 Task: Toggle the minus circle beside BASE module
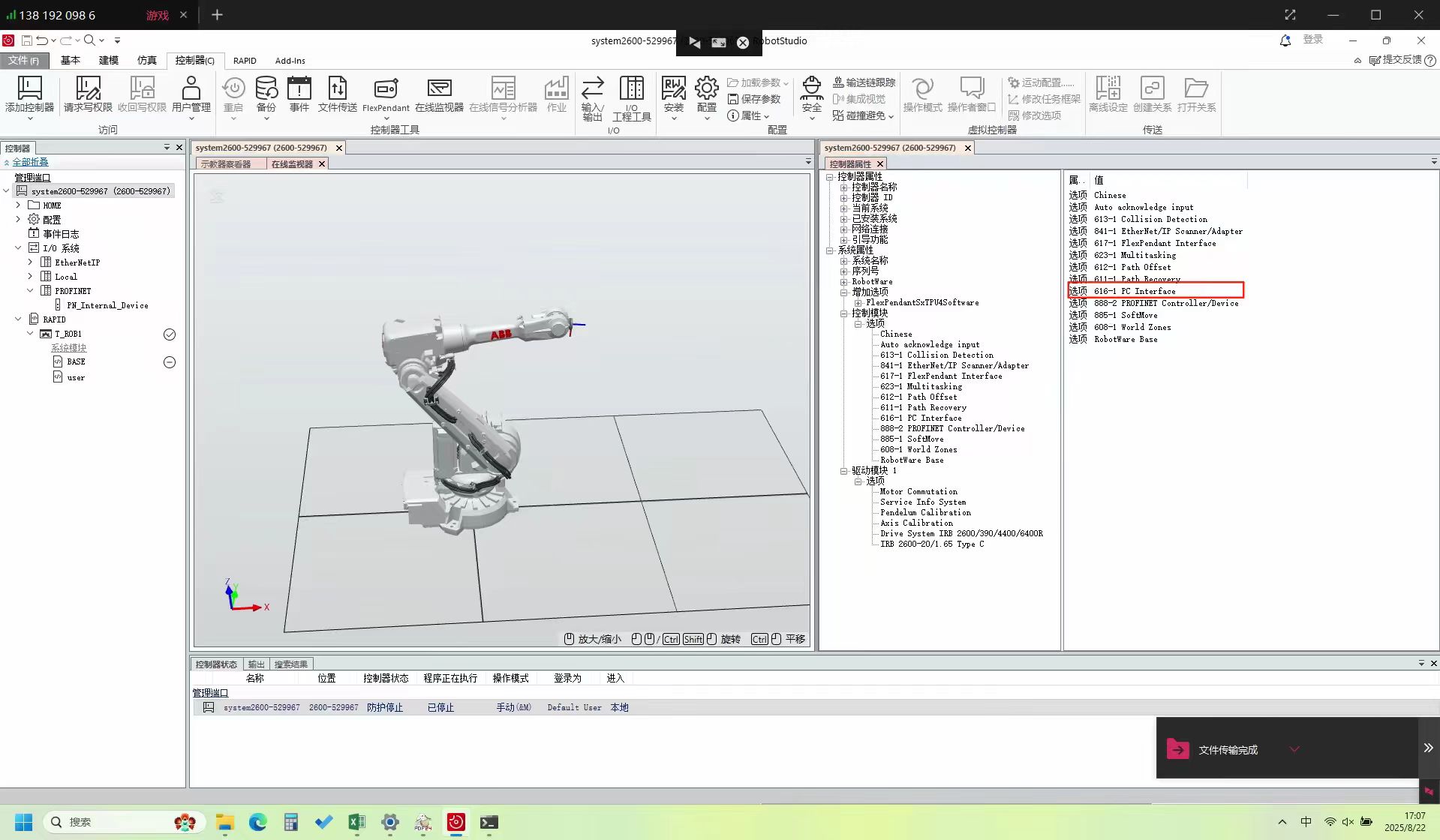click(x=170, y=362)
